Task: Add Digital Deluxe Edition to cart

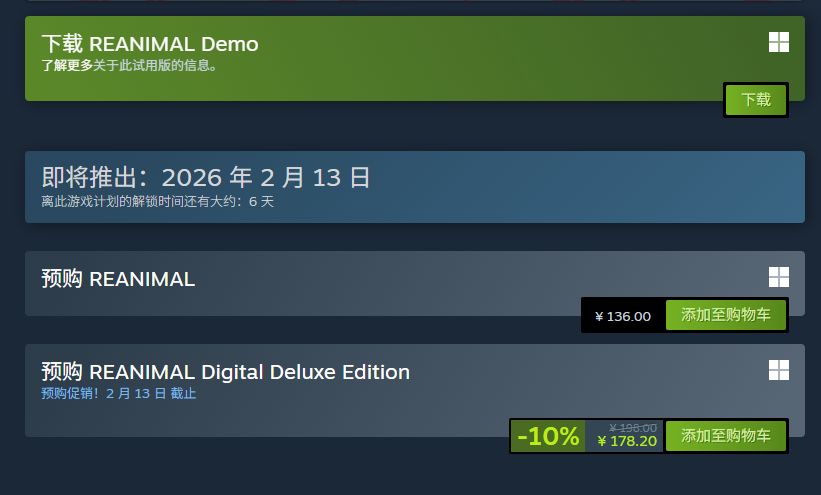Action: tap(725, 436)
